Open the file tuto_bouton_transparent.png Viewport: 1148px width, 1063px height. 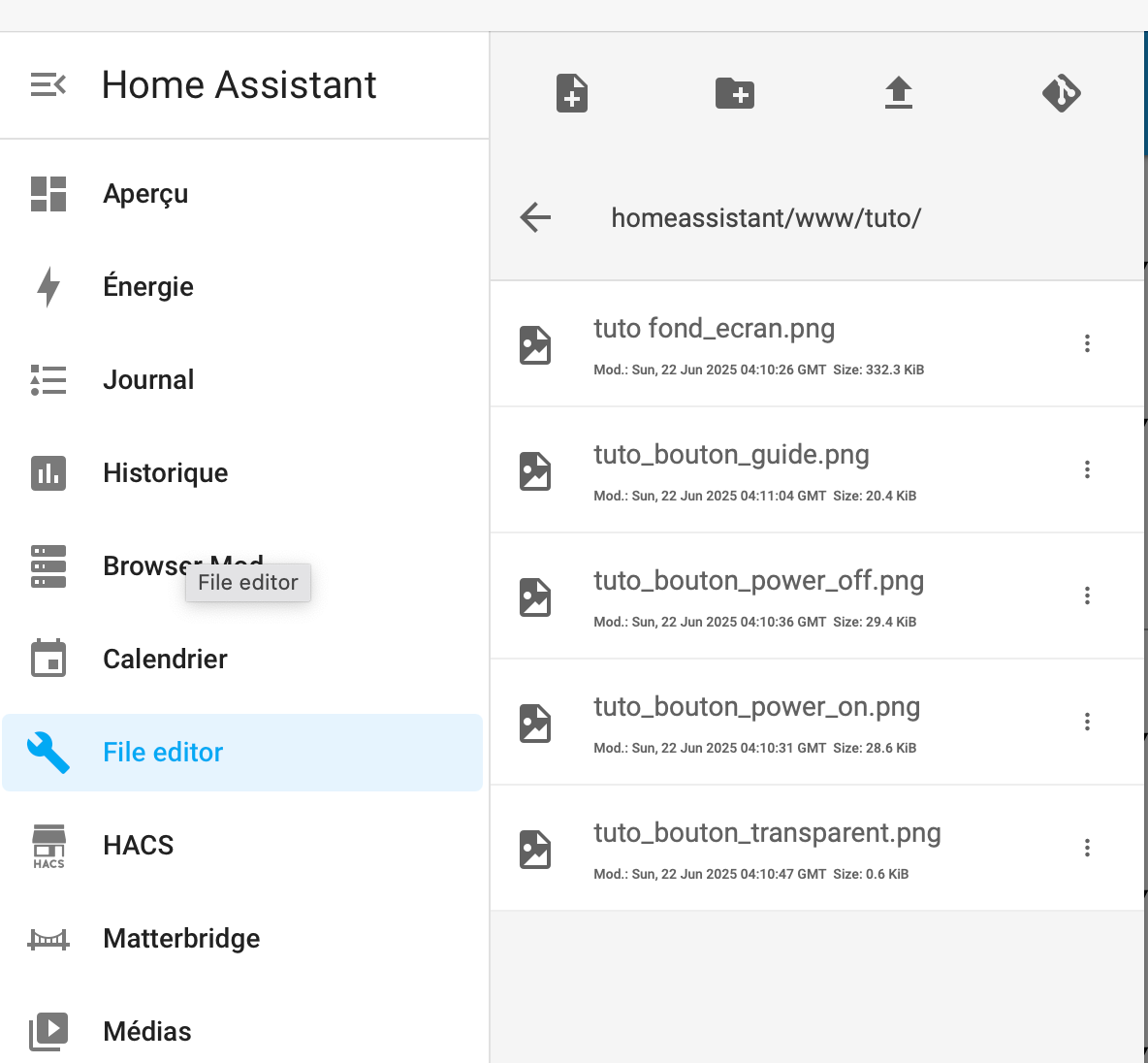767,833
